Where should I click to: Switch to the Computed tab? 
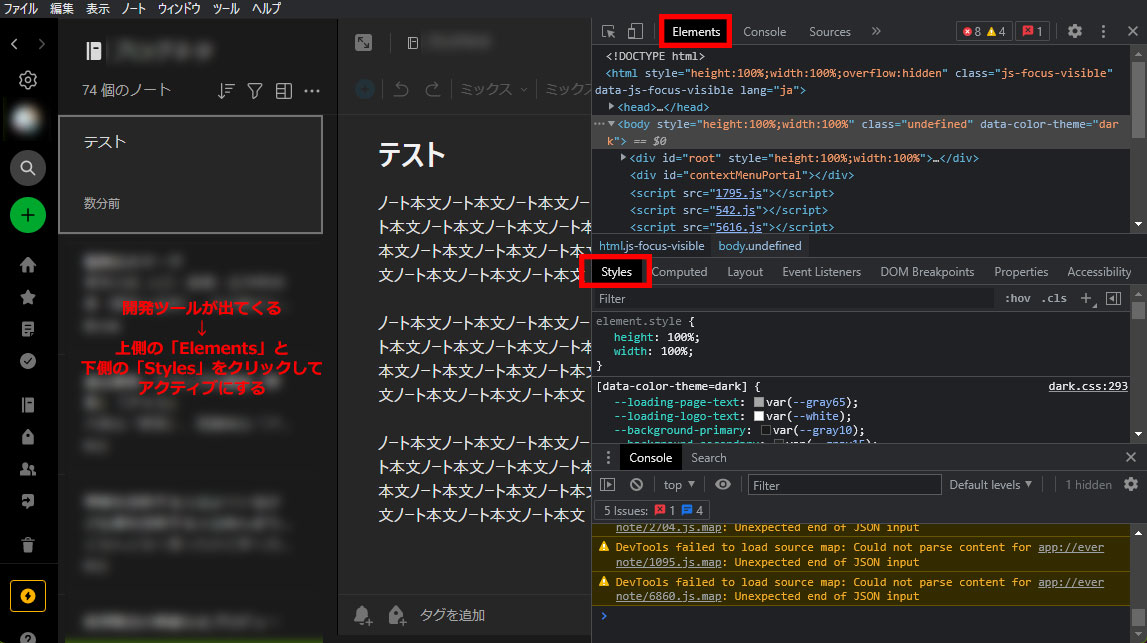680,271
